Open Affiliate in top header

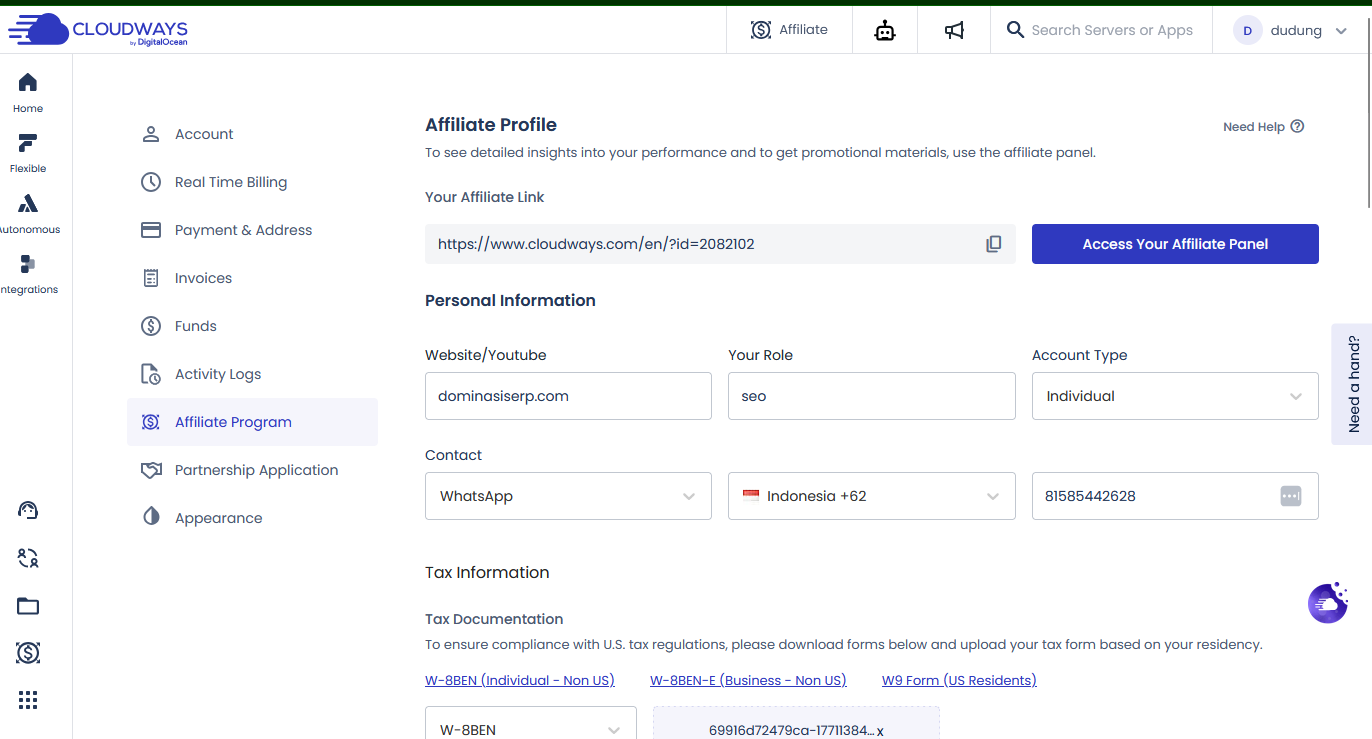(790, 30)
